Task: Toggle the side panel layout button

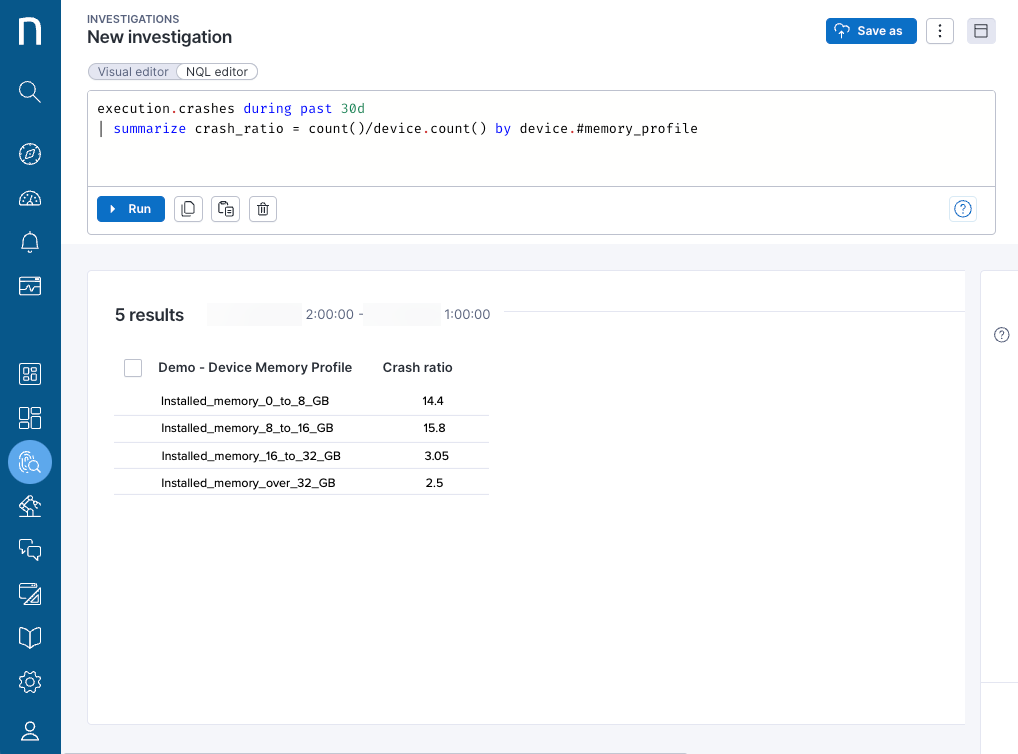Action: [981, 31]
